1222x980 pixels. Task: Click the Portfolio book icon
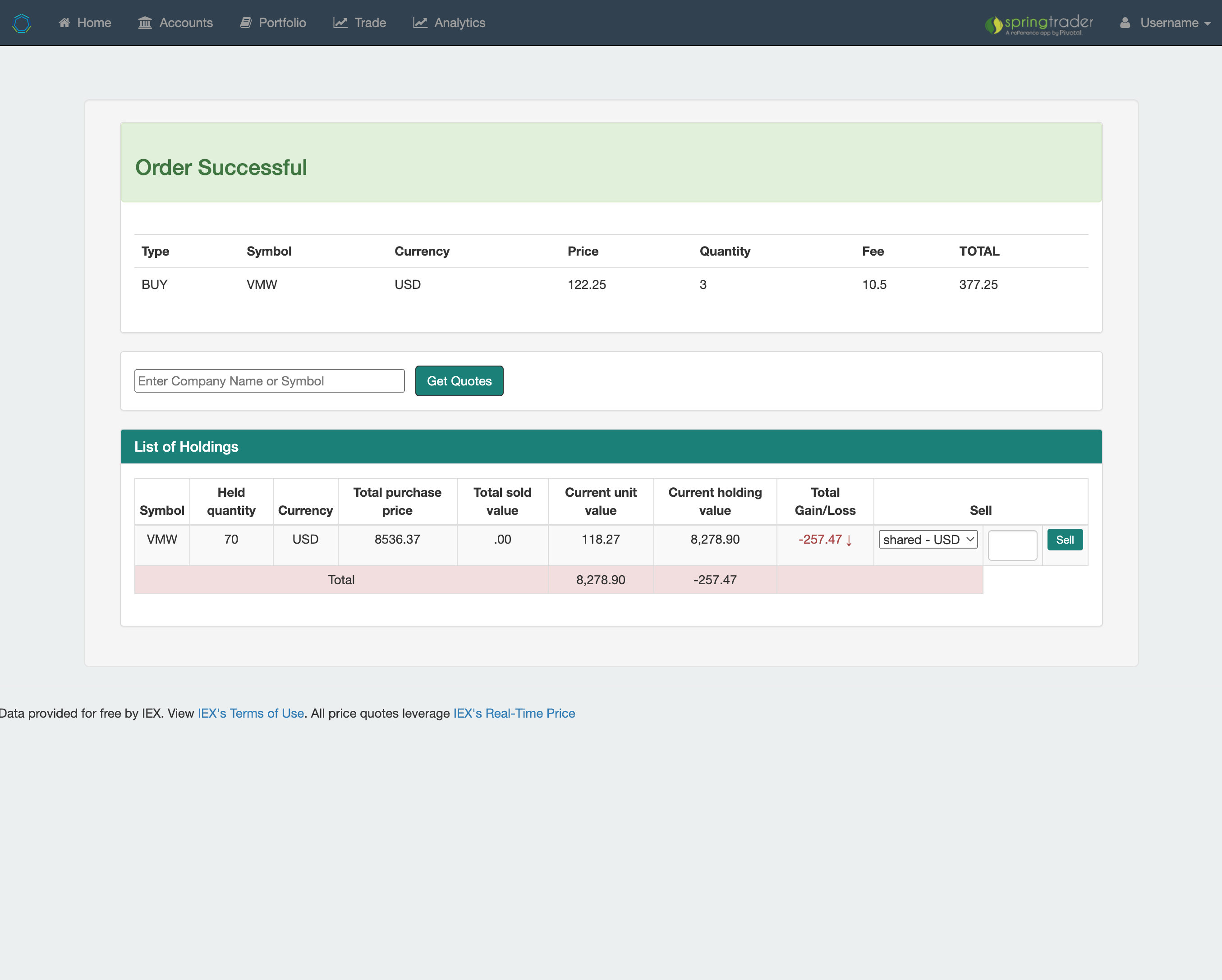245,23
